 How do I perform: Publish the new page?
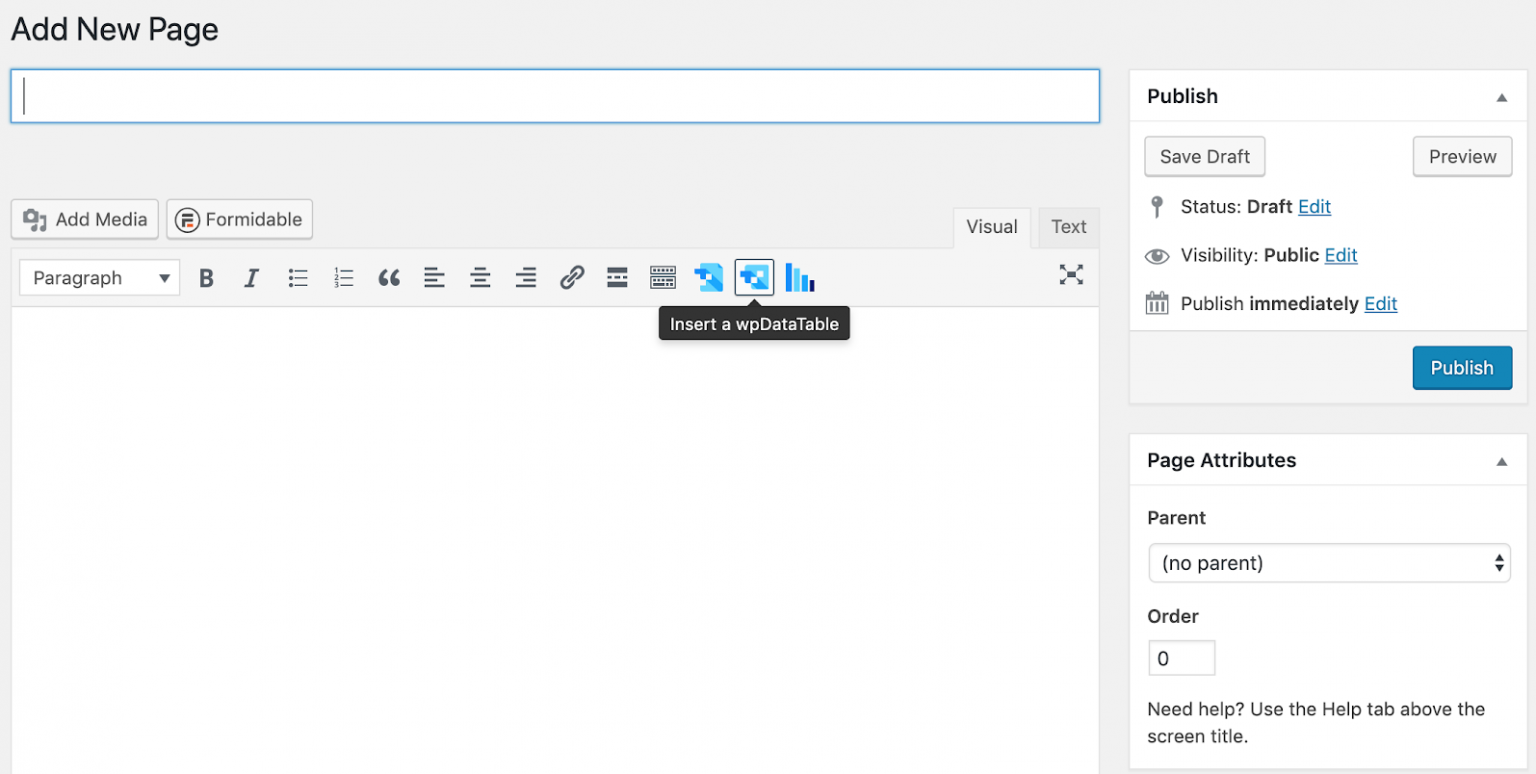click(1462, 368)
